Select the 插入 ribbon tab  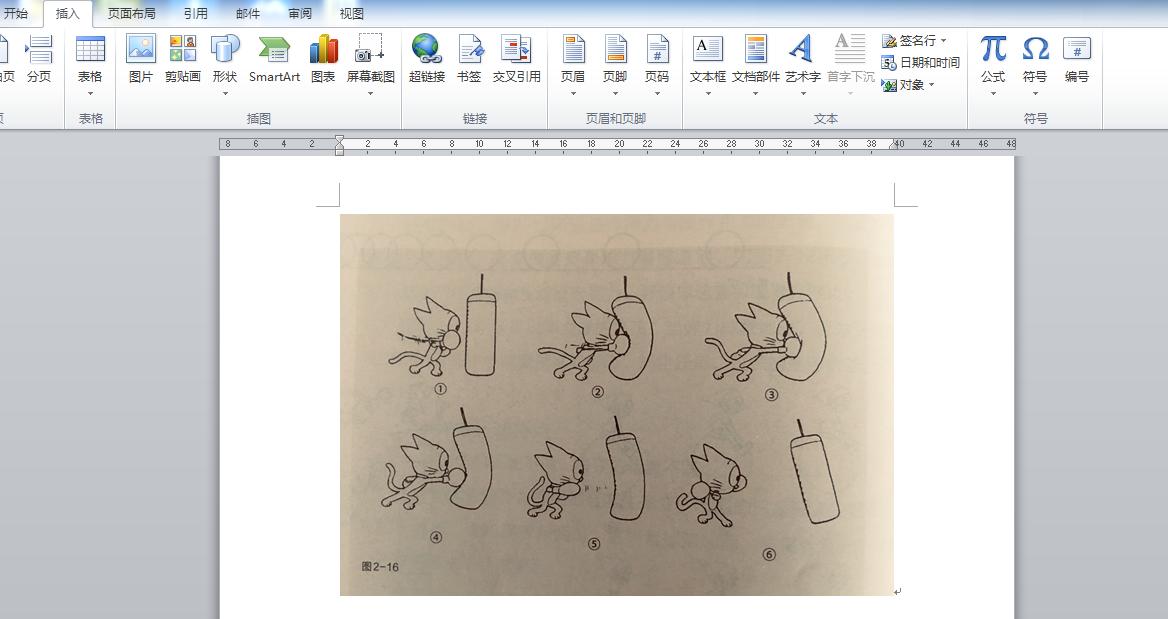coord(68,13)
